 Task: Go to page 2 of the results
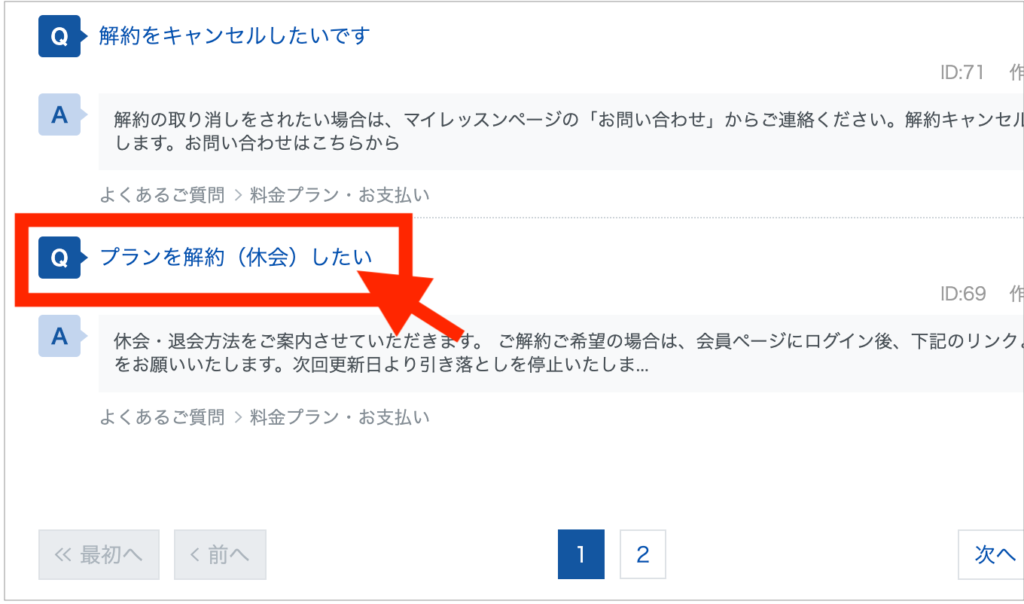tap(642, 554)
